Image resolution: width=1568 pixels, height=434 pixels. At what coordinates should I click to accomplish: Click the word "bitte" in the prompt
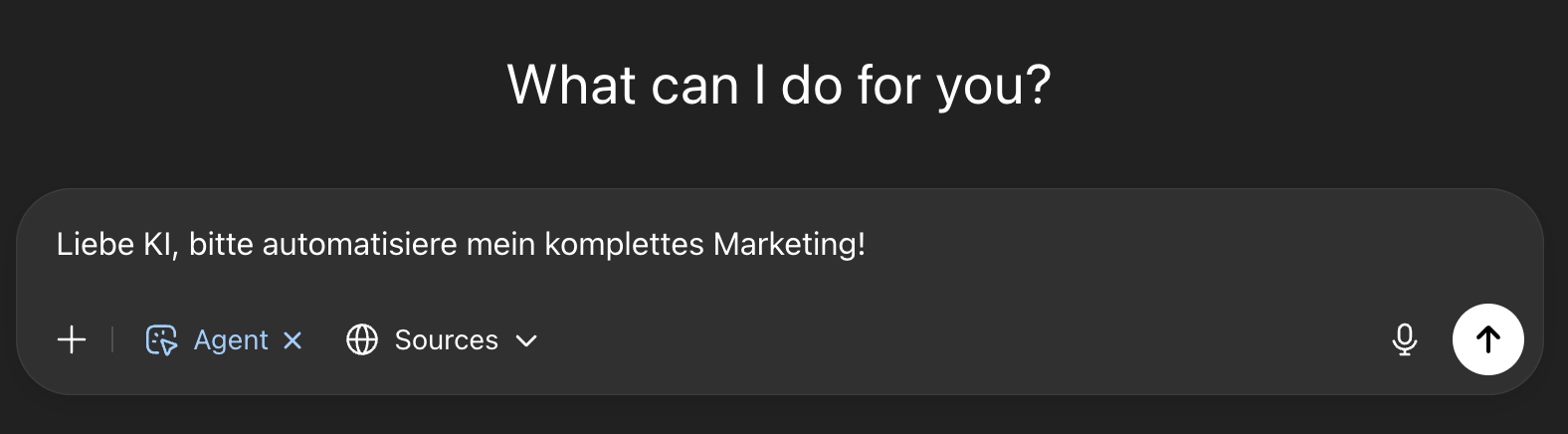pyautogui.click(x=221, y=244)
